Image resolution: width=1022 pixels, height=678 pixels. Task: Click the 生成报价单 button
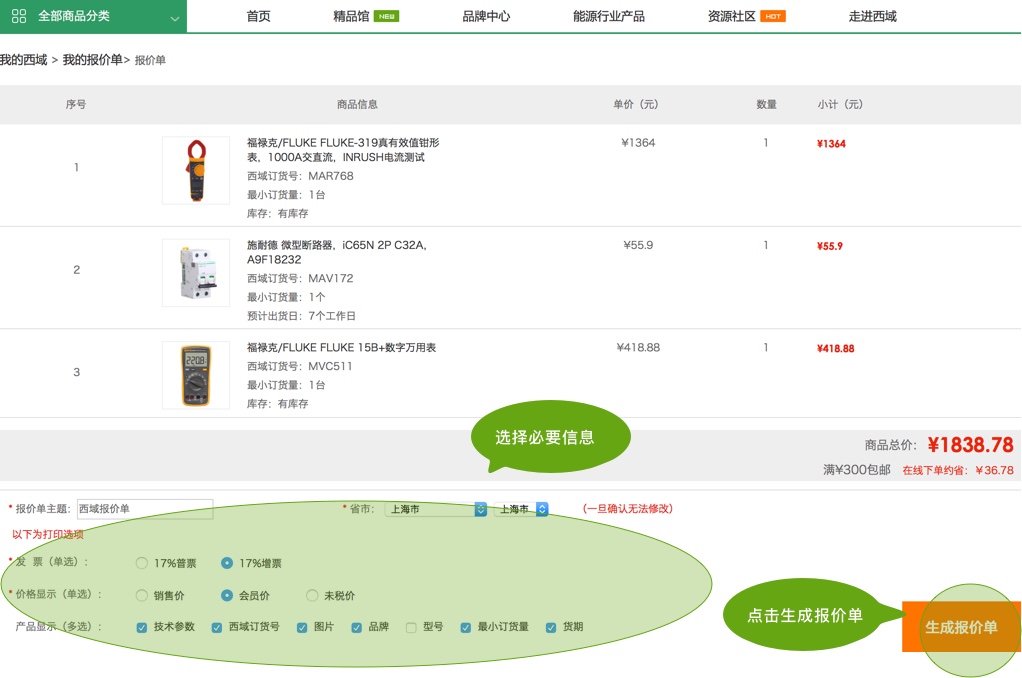coord(960,627)
